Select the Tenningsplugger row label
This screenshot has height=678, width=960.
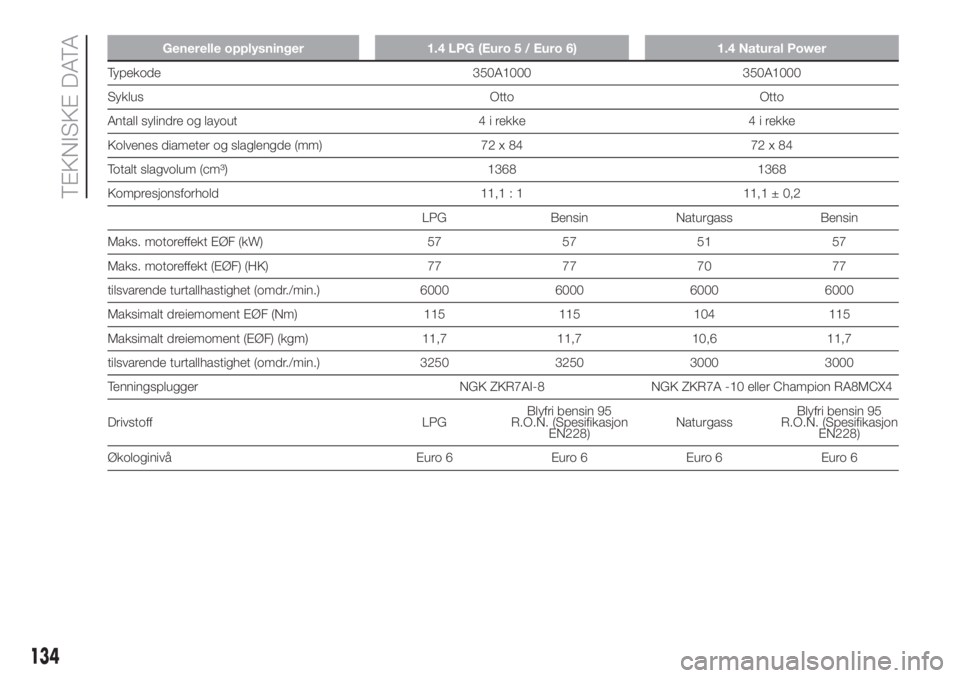152,387
